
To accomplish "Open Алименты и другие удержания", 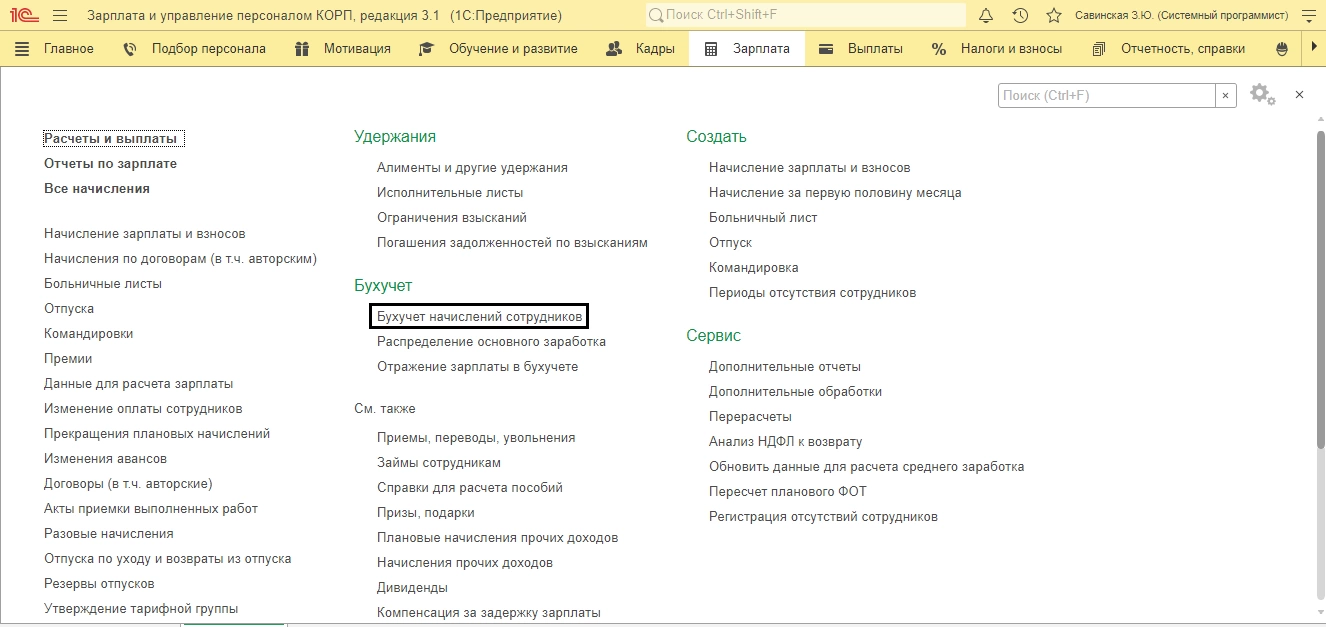I will click(472, 168).
